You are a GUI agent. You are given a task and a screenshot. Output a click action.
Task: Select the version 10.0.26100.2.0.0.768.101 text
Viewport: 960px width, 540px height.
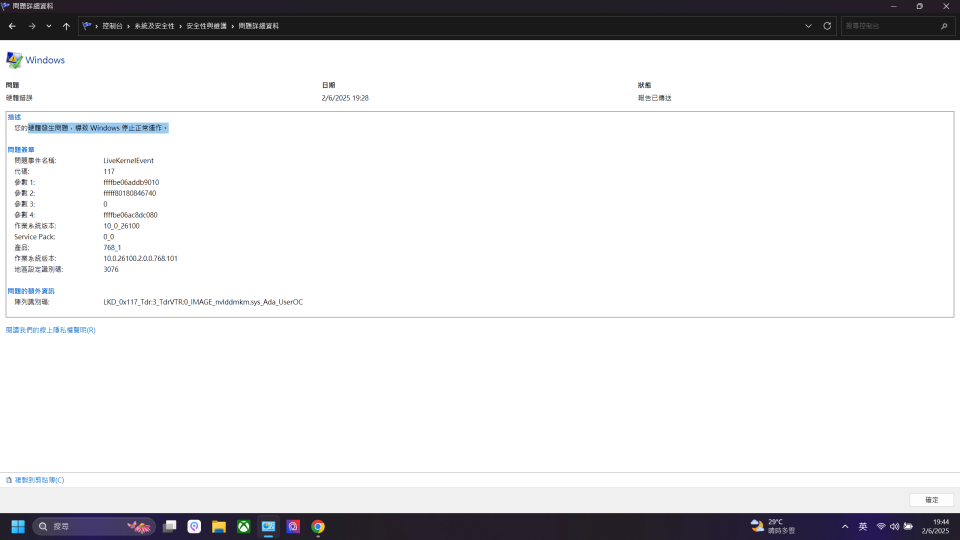[x=140, y=258]
